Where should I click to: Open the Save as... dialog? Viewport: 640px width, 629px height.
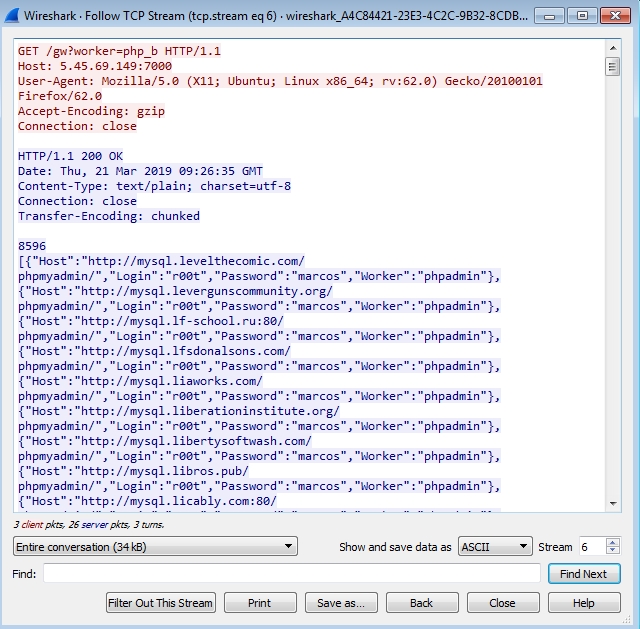point(341,603)
